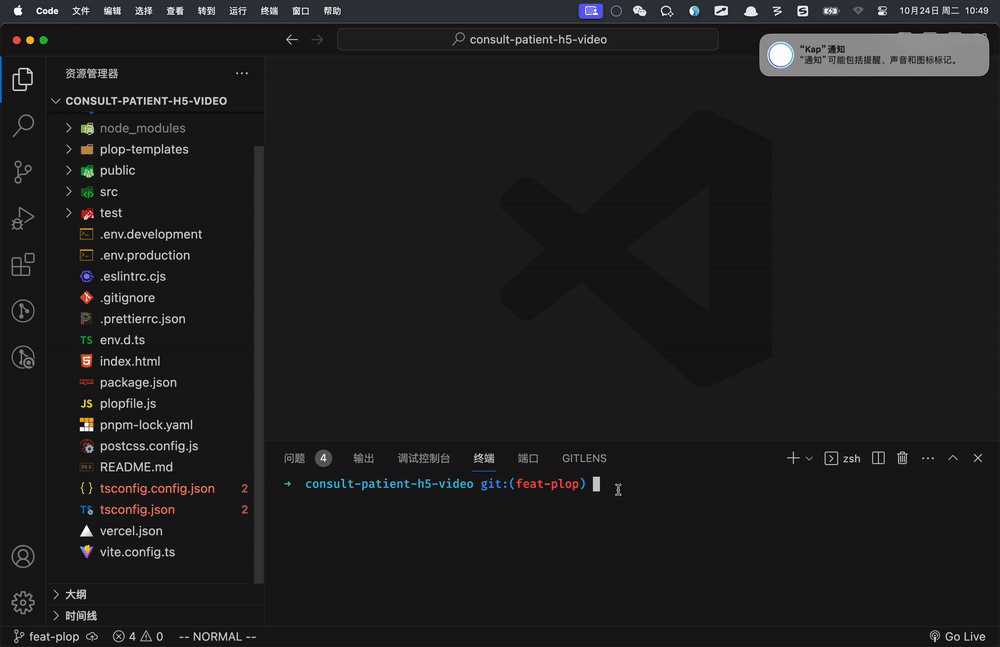Expand the src folder
Image resolution: width=1000 pixels, height=647 pixels.
108,192
